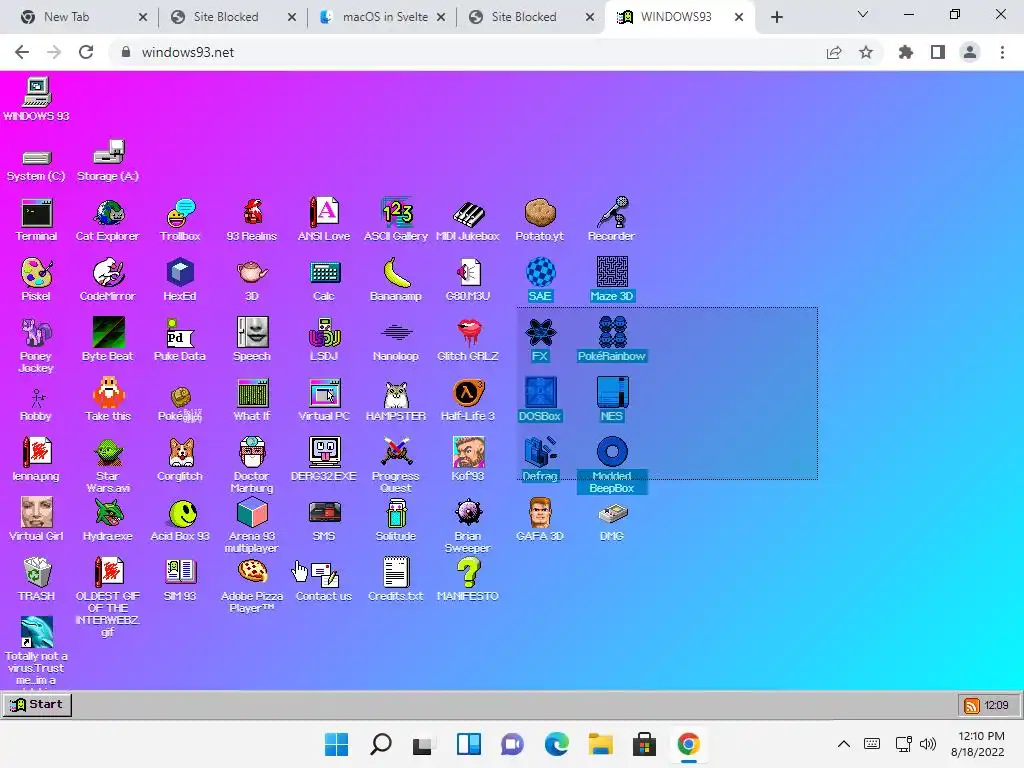Open Piskel paint palette icon
This screenshot has width=1024, height=768.
point(37,280)
